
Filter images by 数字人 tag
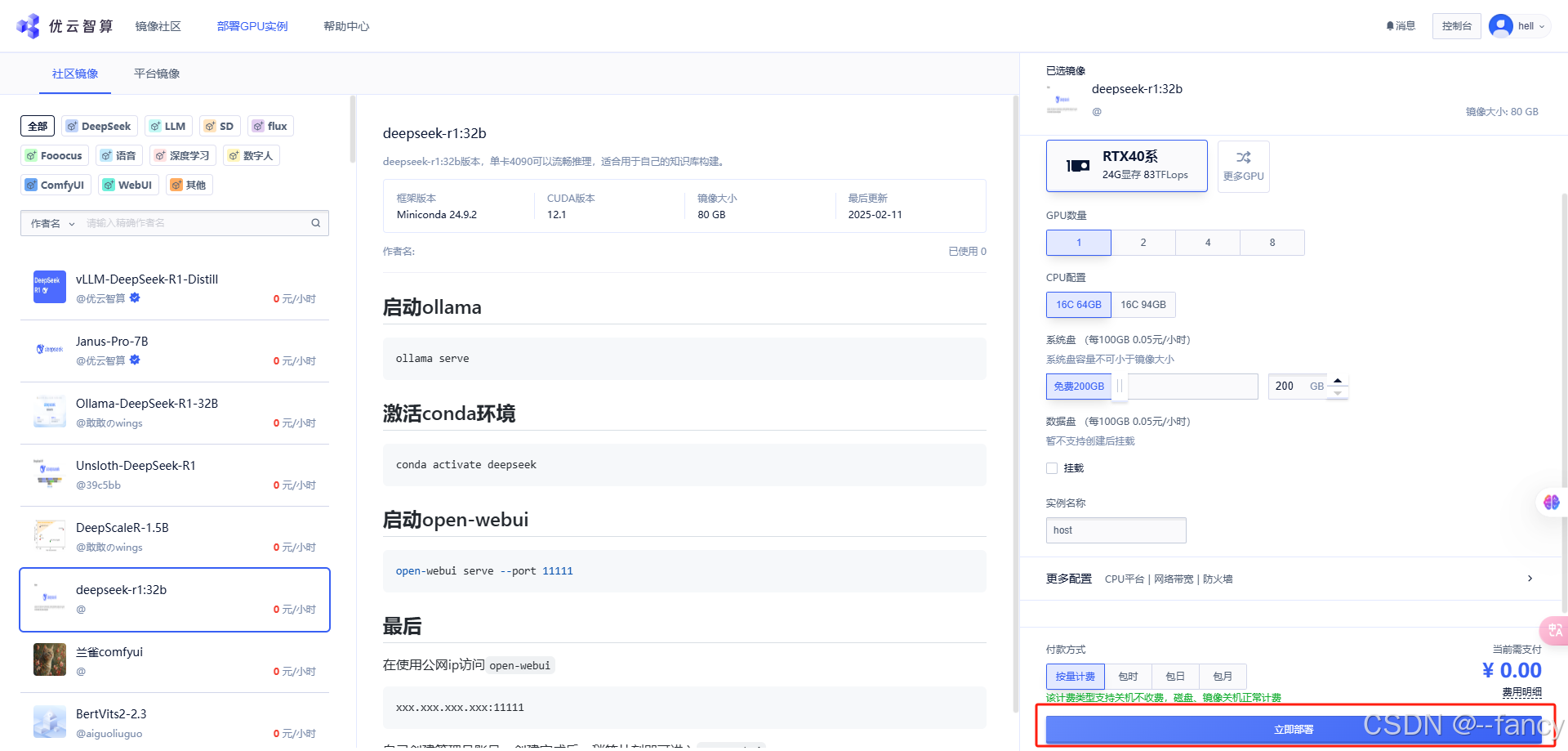coord(252,155)
